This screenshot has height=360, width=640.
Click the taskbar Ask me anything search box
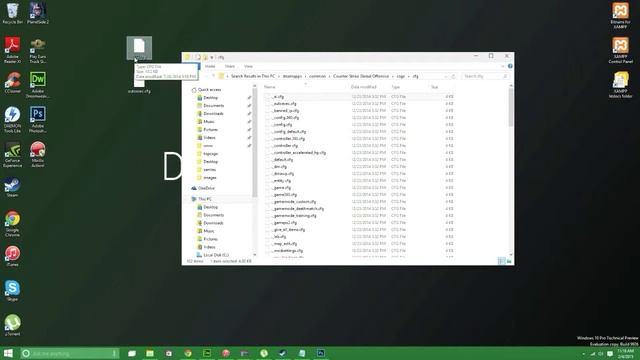click(x=70, y=353)
